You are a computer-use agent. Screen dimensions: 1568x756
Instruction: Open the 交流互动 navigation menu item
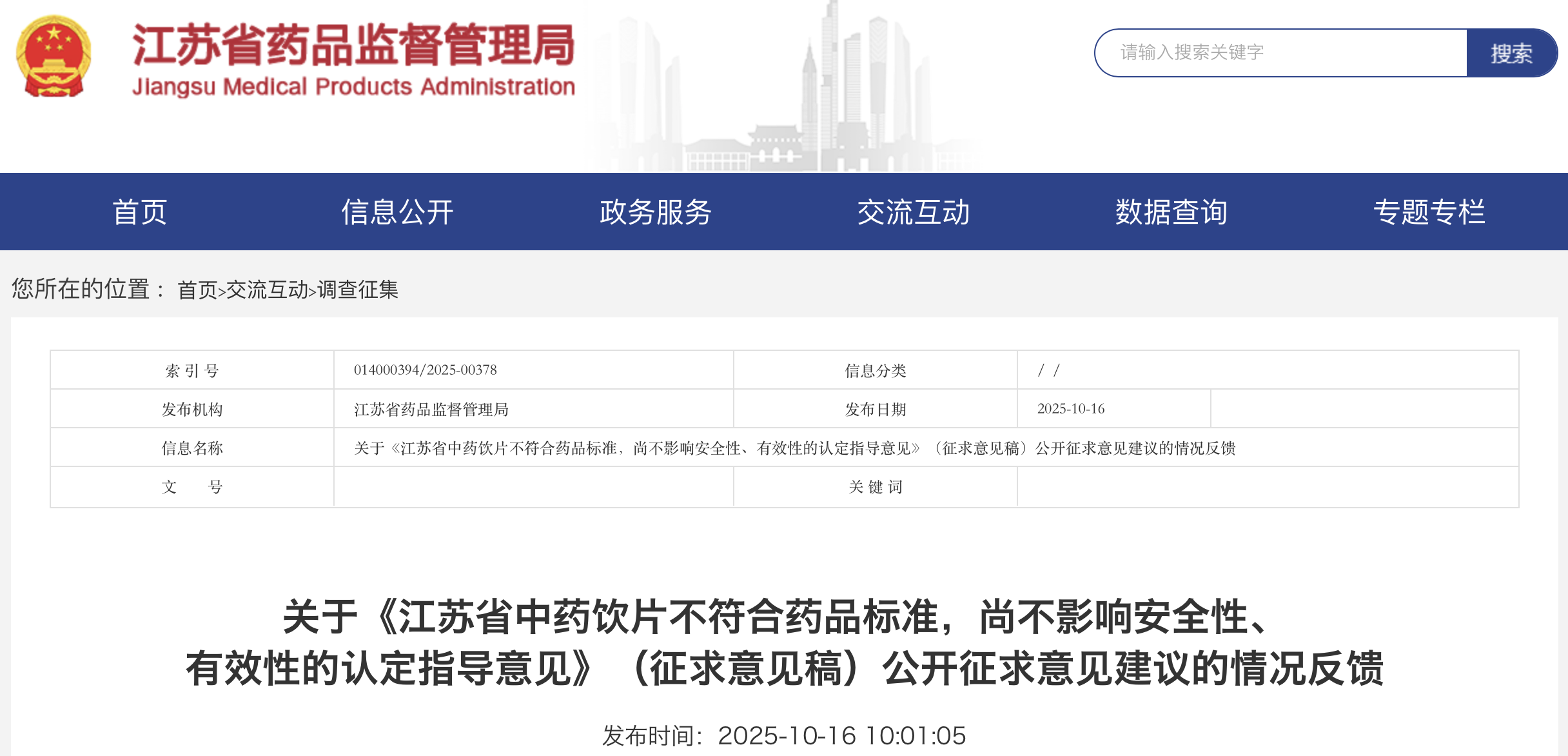coord(913,212)
